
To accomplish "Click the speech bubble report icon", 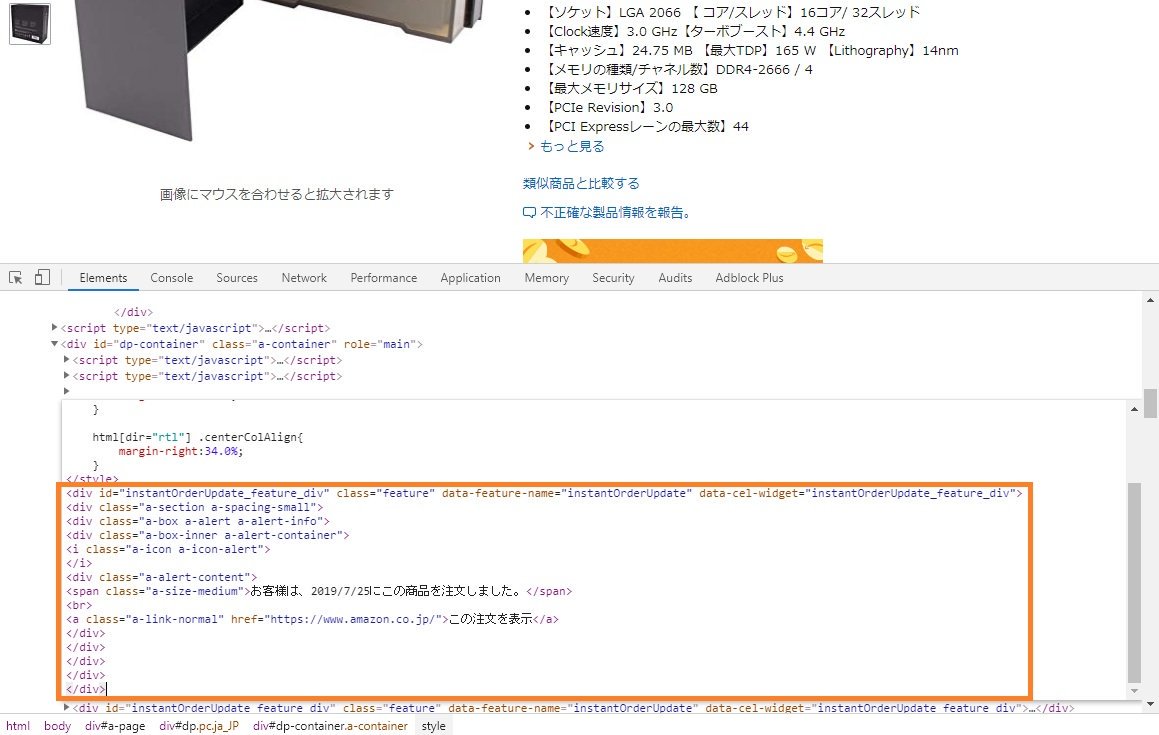I will (529, 213).
